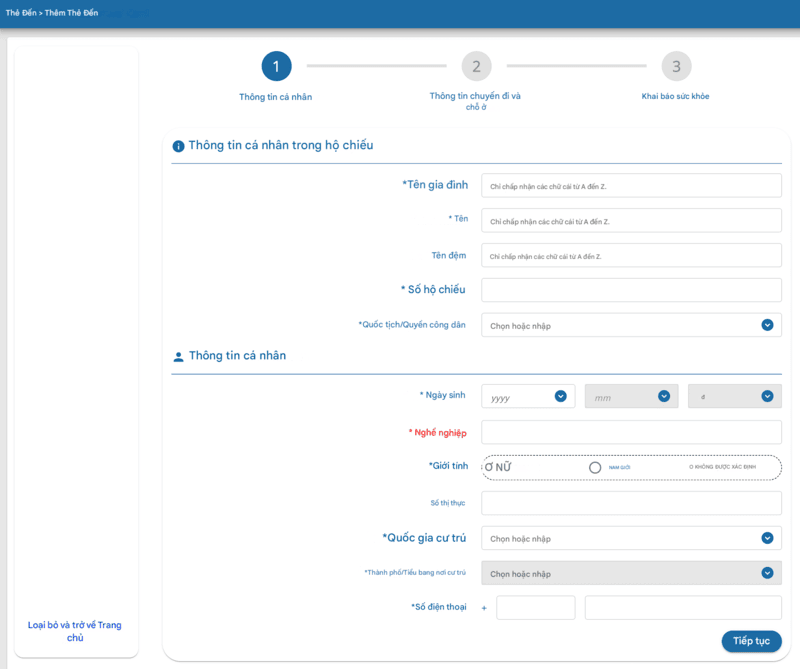800x669 pixels.
Task: Click the Ngày sinh field label
Action: click(442, 395)
